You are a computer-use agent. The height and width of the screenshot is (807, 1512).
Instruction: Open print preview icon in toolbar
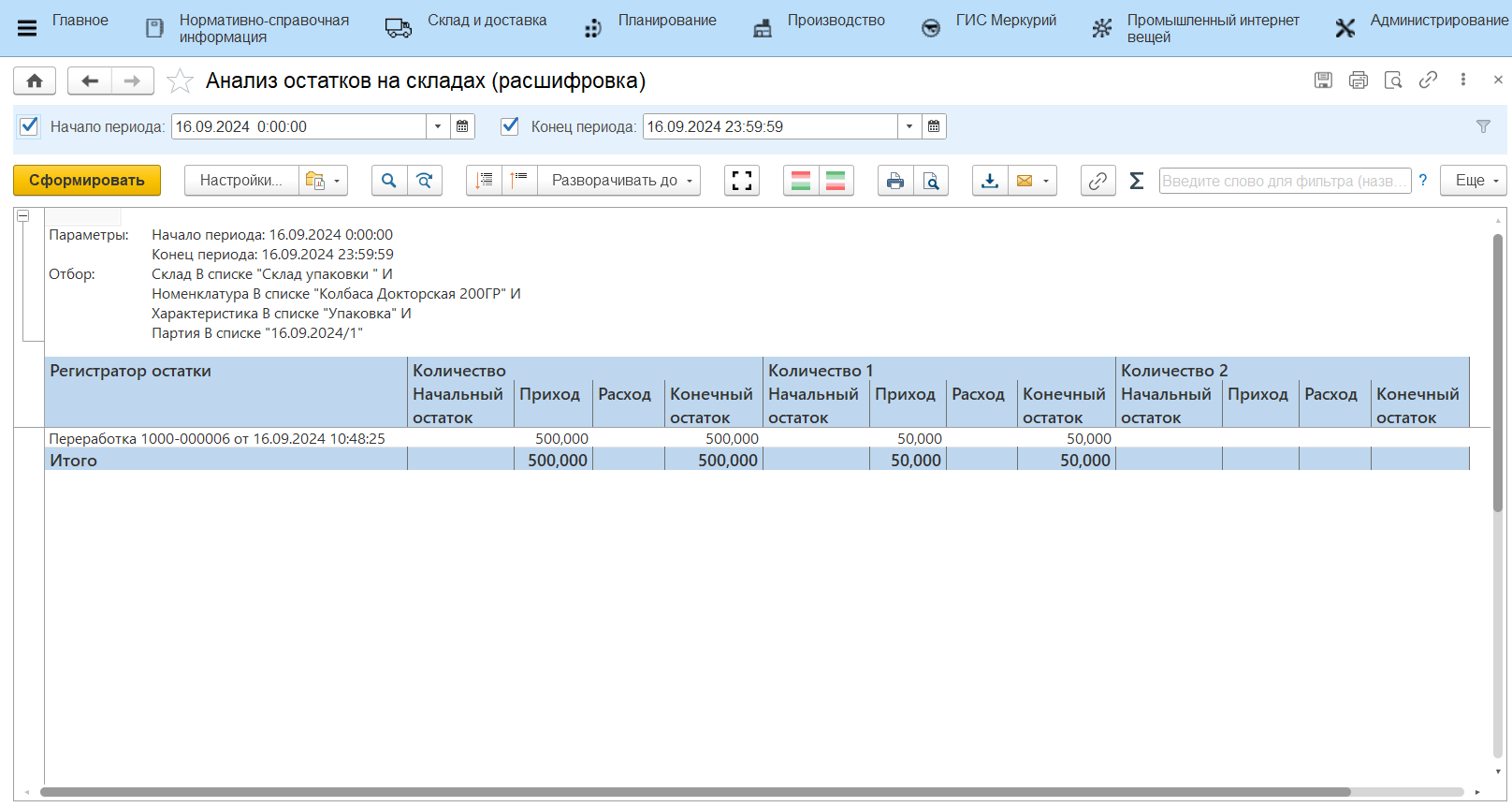click(x=931, y=181)
